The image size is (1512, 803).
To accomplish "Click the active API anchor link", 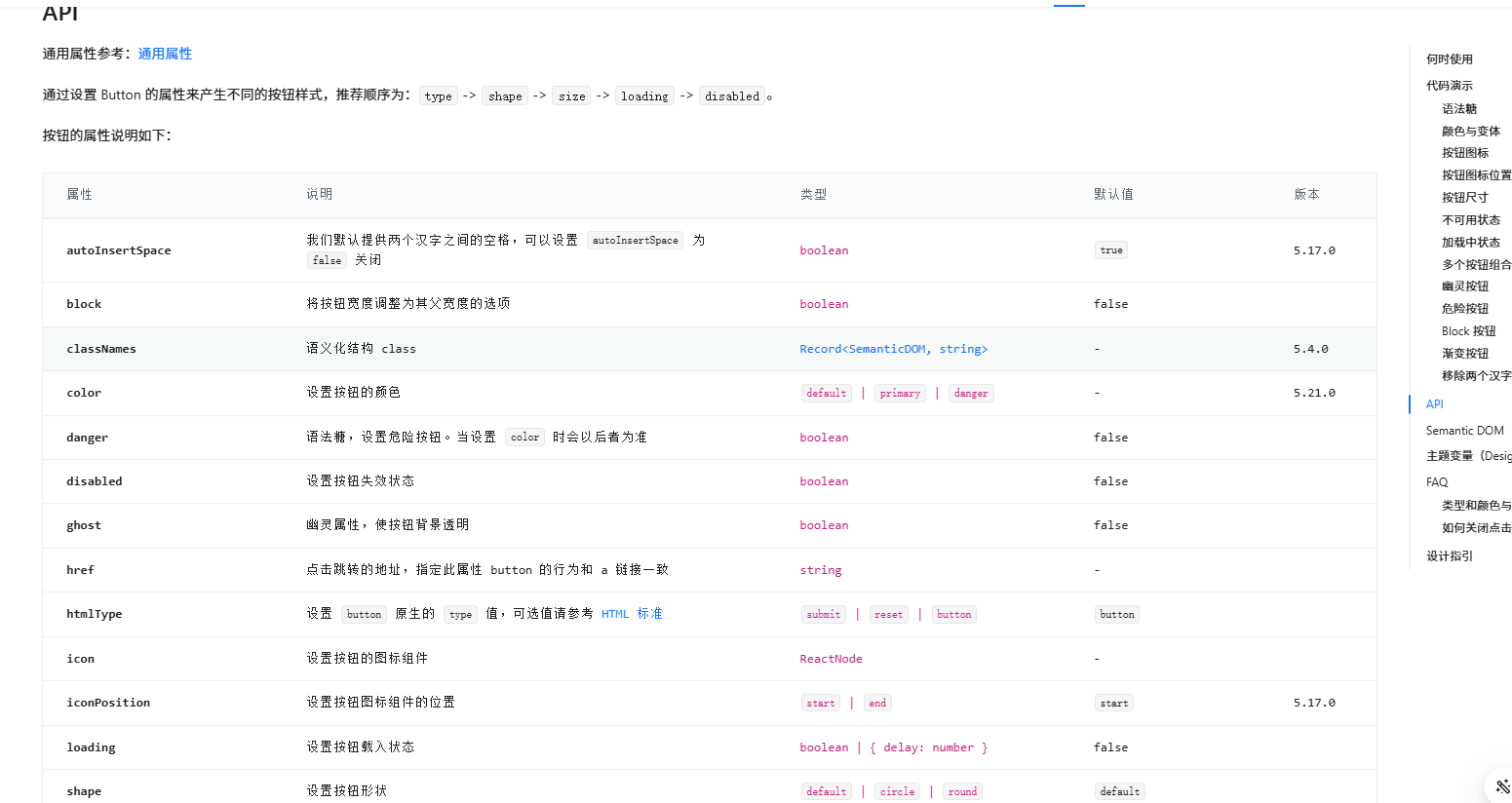I will pos(1434,404).
